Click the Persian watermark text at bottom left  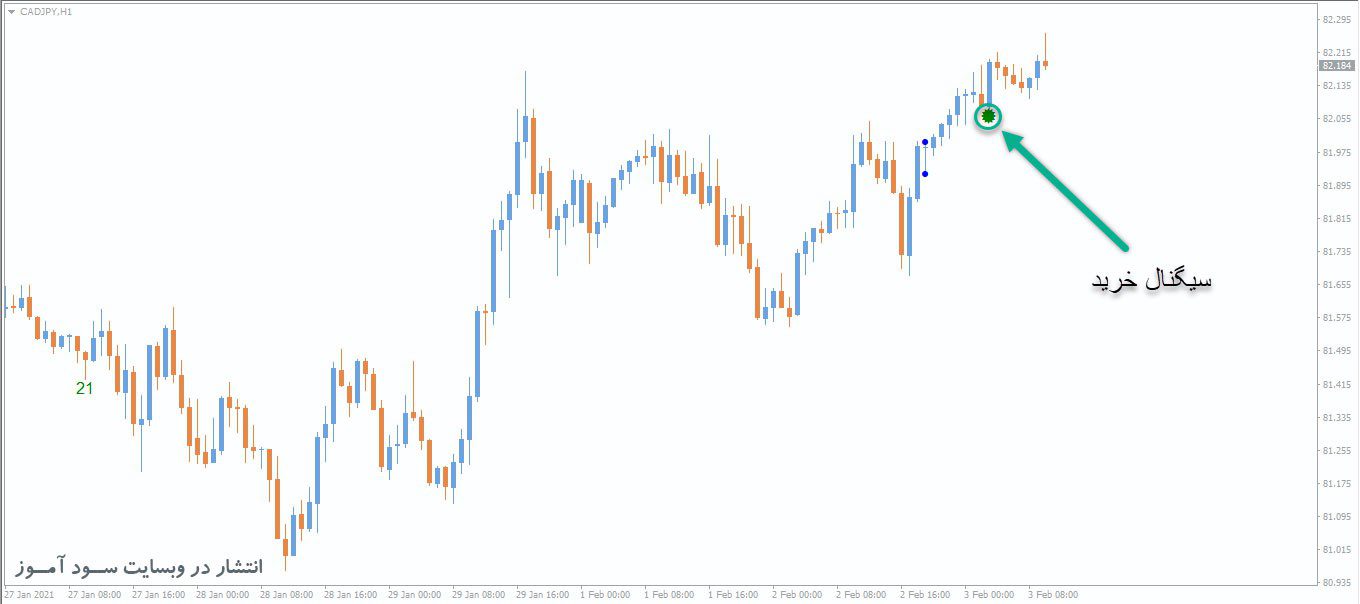pos(138,567)
